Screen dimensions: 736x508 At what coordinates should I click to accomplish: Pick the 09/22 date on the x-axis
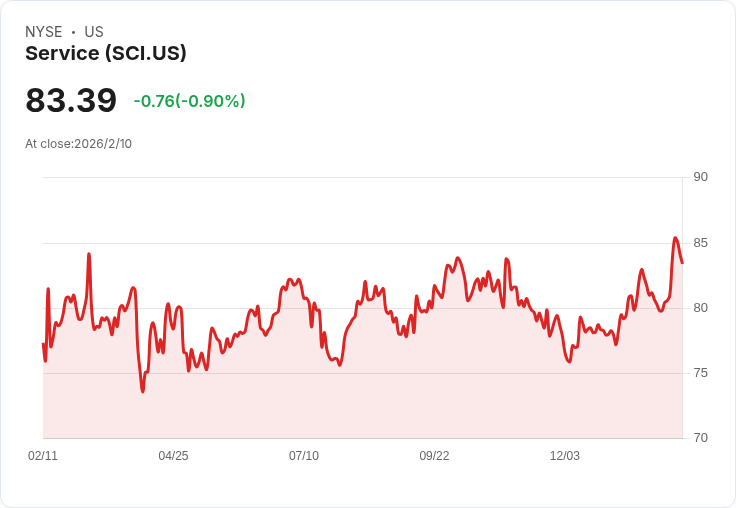pyautogui.click(x=434, y=456)
